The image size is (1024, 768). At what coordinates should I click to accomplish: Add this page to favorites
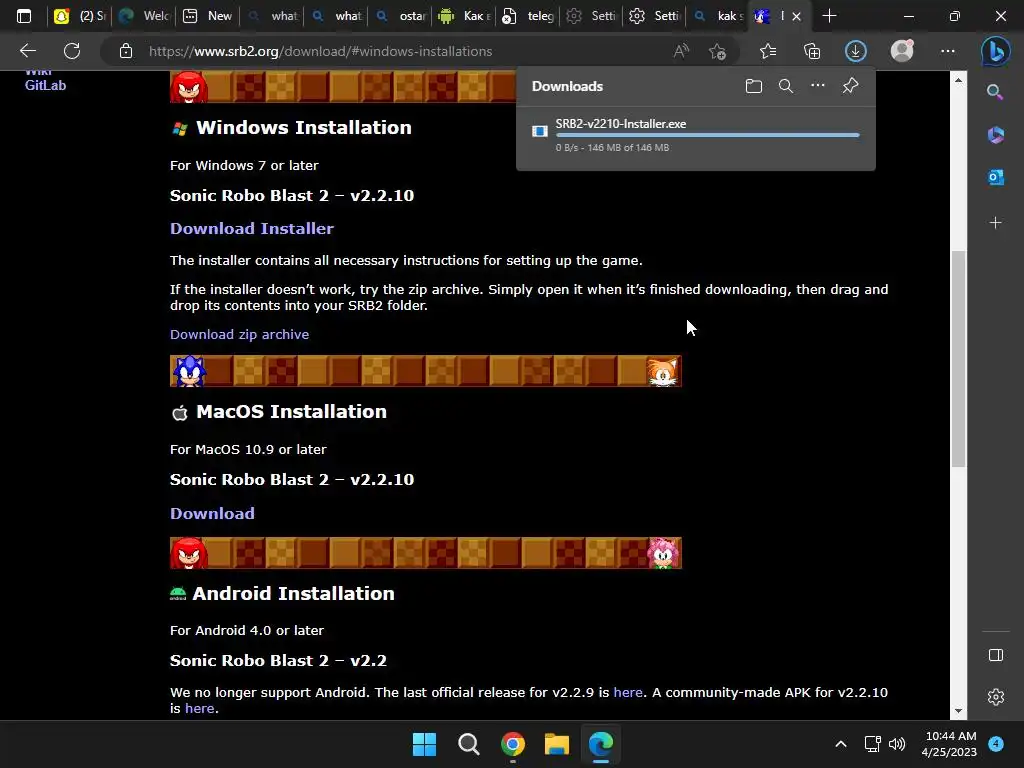(x=718, y=51)
